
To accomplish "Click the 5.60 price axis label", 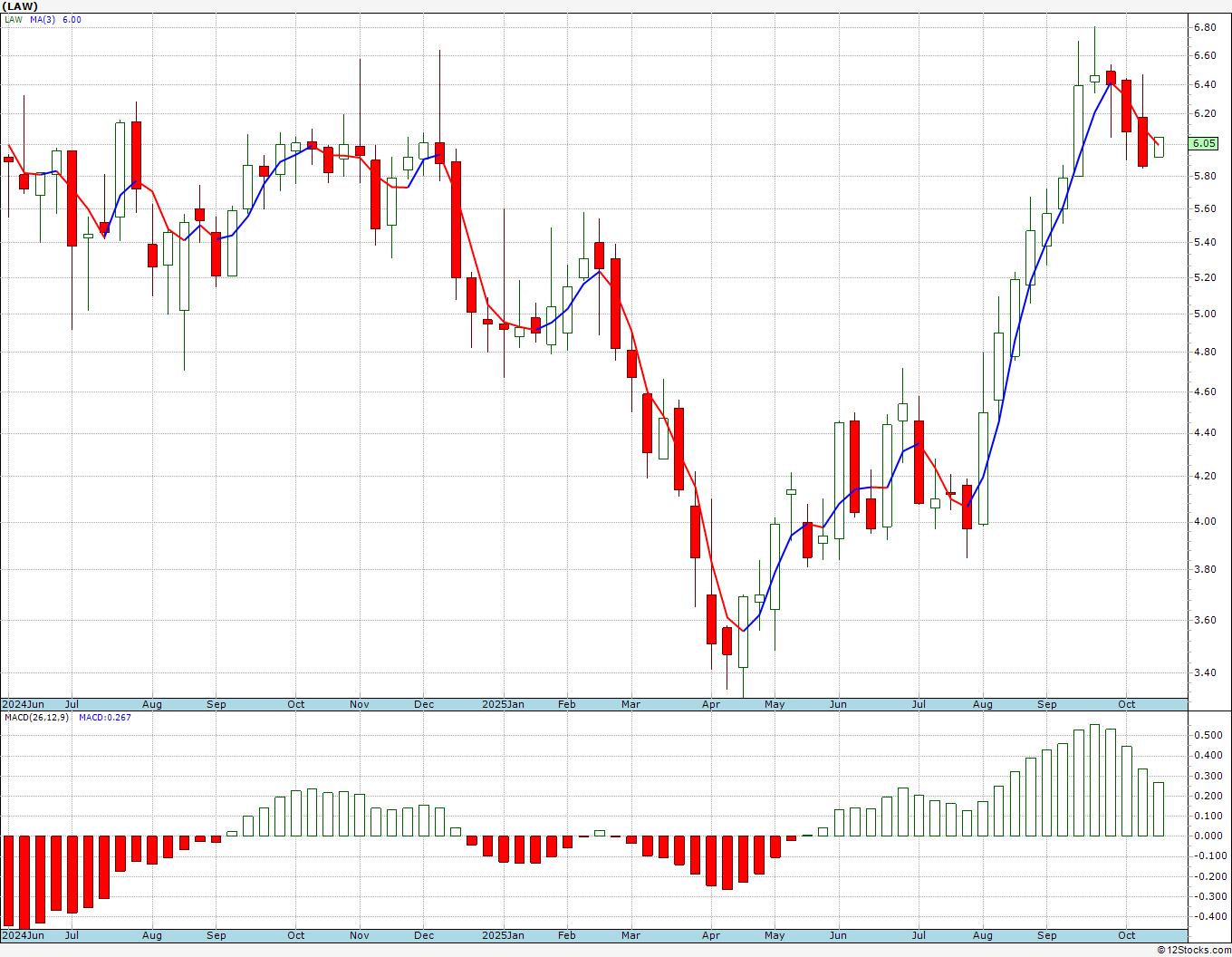I will coord(1204,208).
